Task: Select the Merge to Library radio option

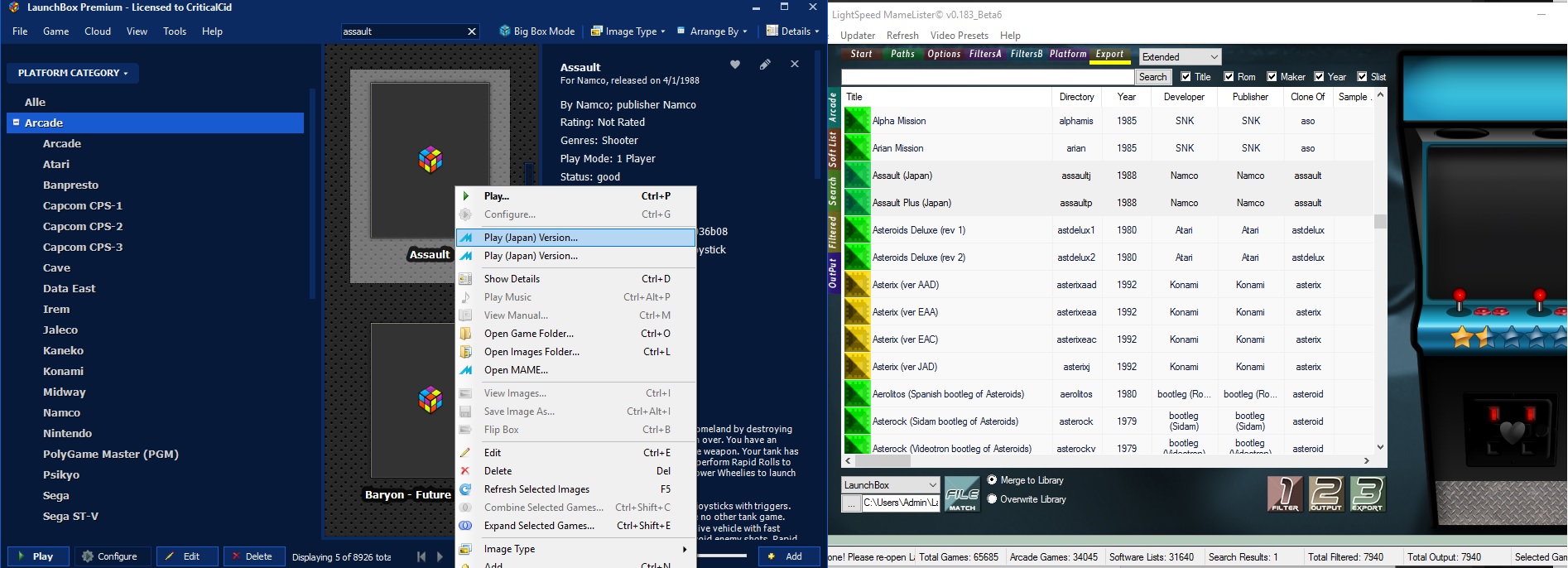Action: pos(992,480)
